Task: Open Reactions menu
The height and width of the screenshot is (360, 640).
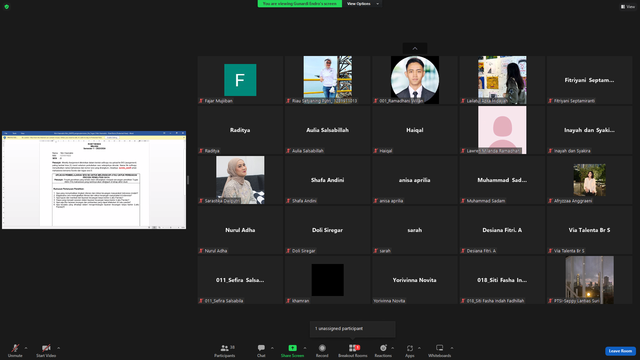Action: 383,350
